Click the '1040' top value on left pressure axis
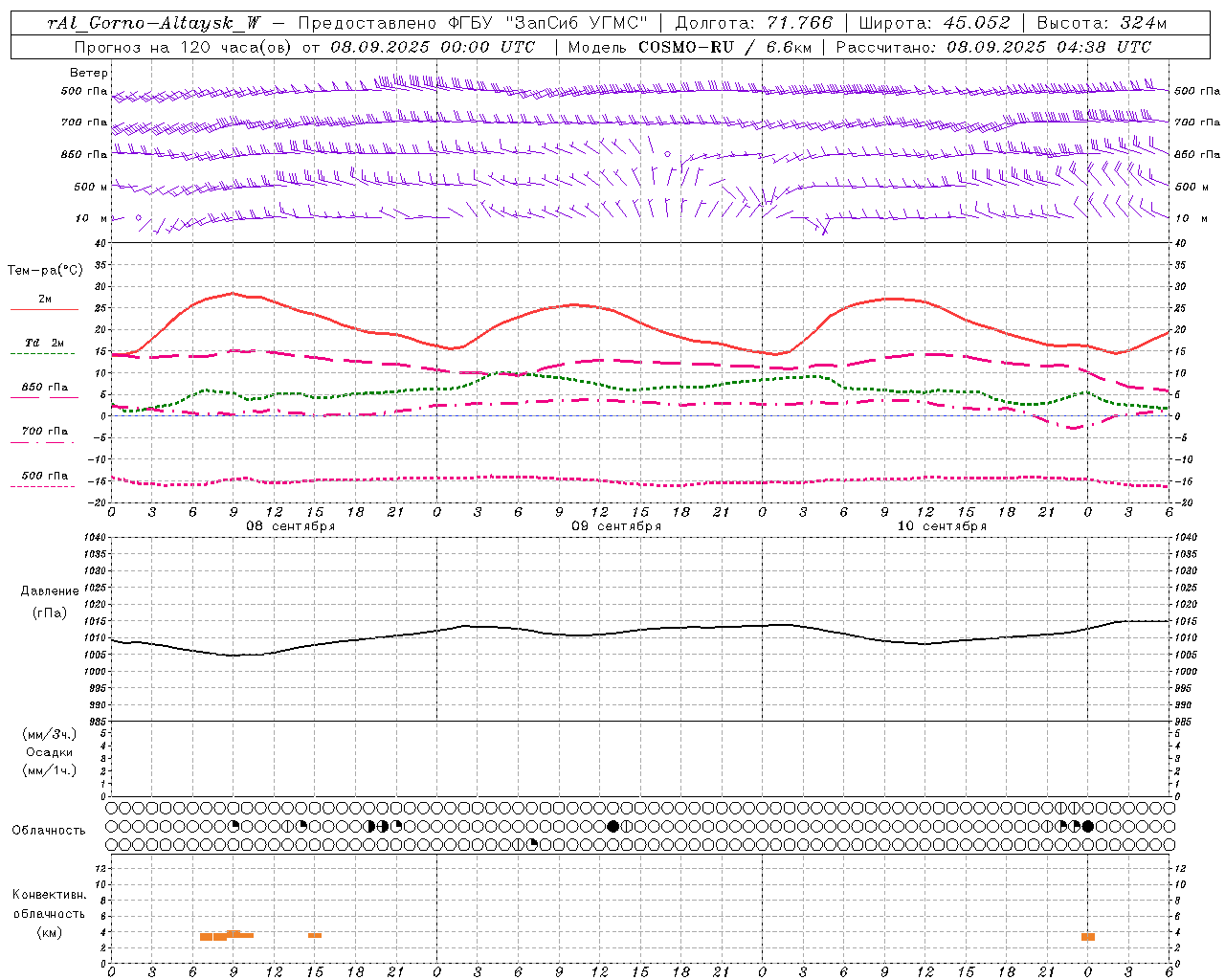Screen dimensions: 1225x980 point(94,538)
